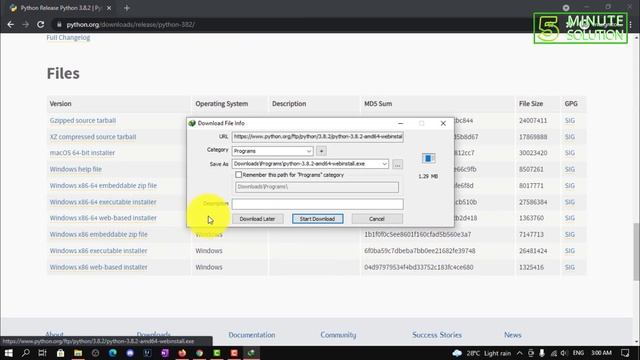
Task: Open the Save As path dropdown
Action: click(384, 164)
